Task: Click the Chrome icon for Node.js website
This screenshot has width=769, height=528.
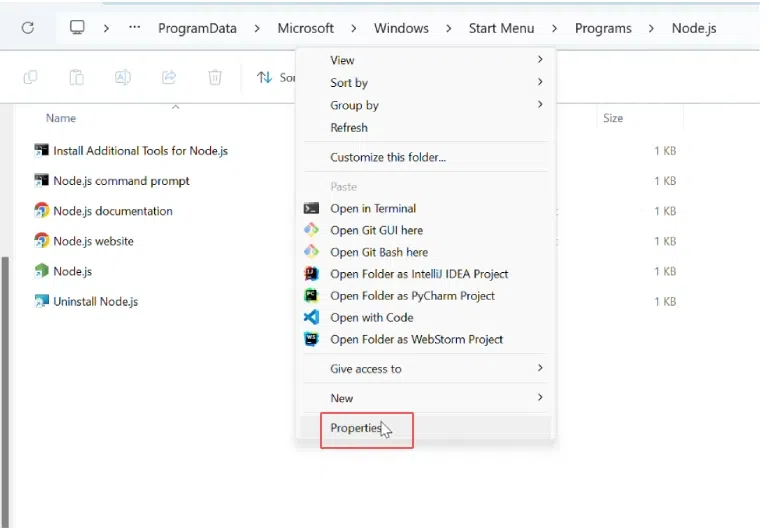Action: click(x=42, y=241)
